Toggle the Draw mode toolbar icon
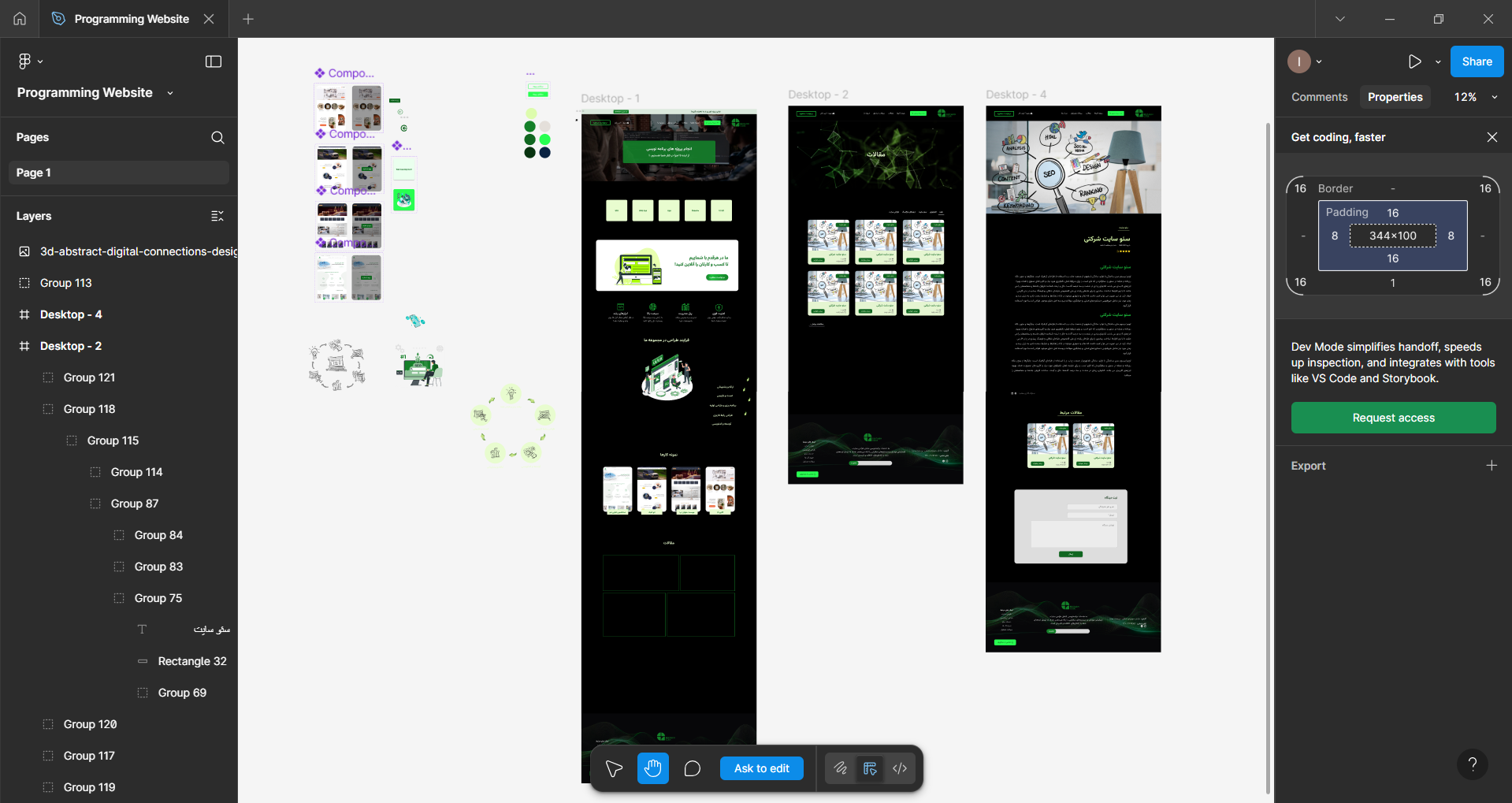1512x803 pixels. coord(841,768)
